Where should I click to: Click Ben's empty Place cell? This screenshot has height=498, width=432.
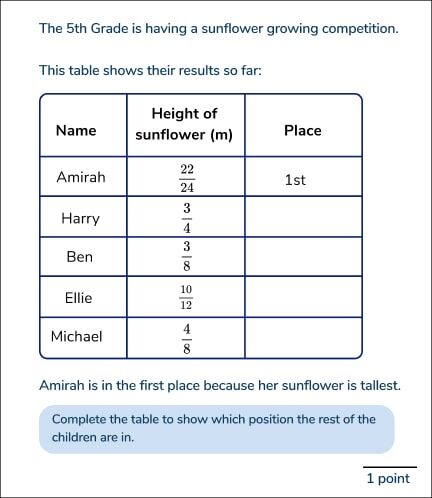pos(303,257)
